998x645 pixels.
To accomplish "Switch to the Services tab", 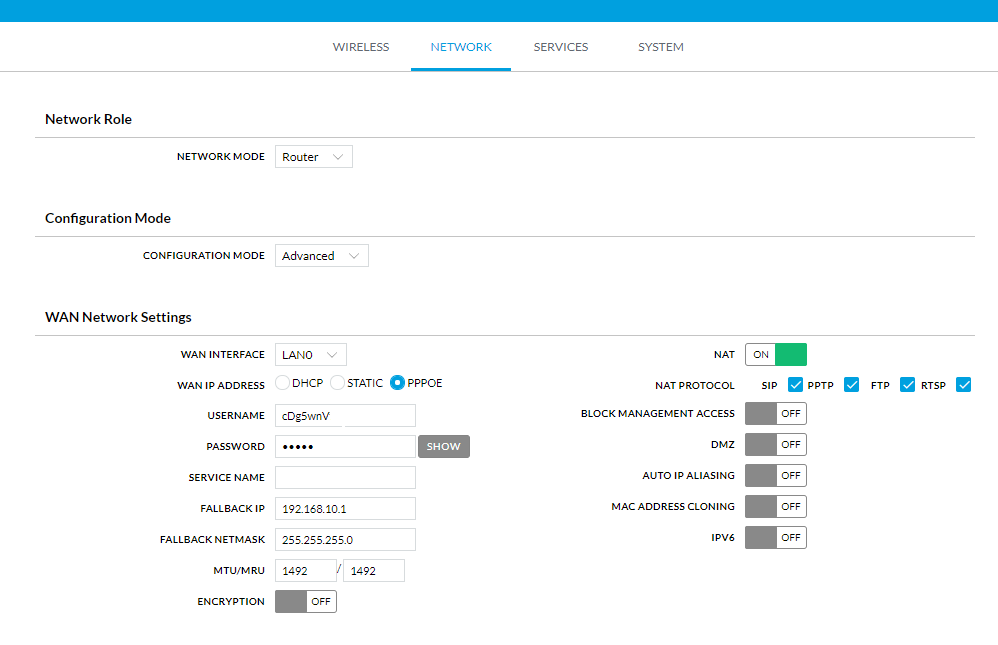I will pos(560,47).
